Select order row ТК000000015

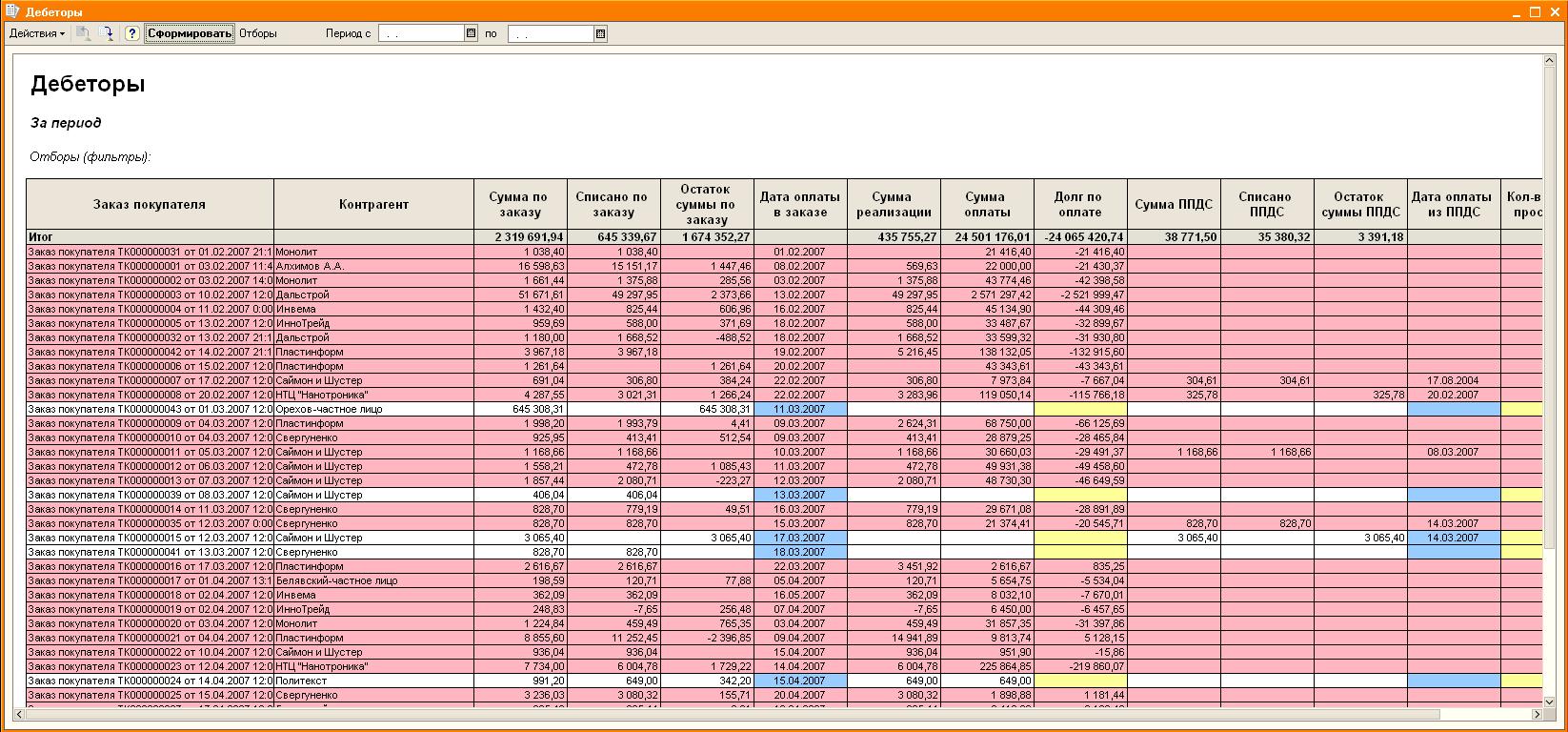[150, 538]
